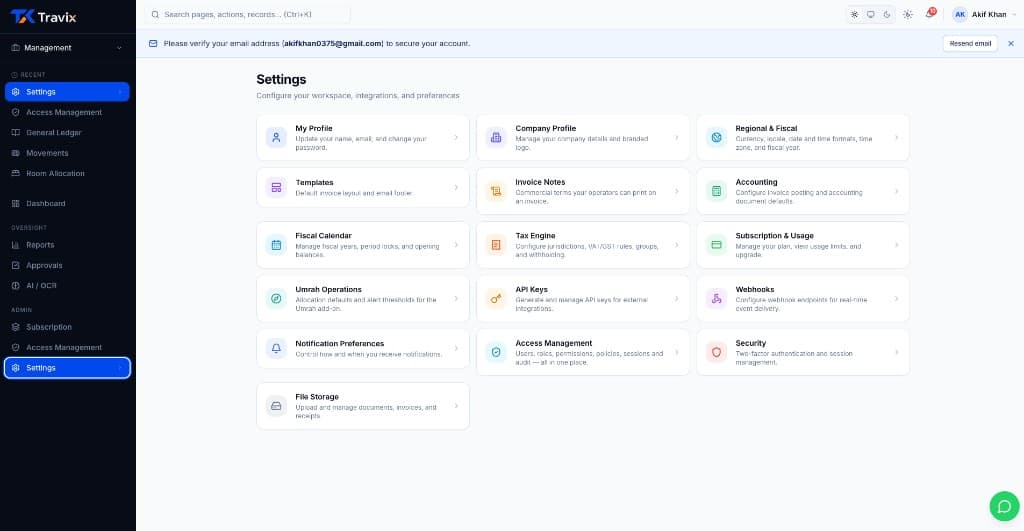Image resolution: width=1024 pixels, height=531 pixels.
Task: Open the Regional & Fiscal globe icon
Action: pyautogui.click(x=716, y=138)
